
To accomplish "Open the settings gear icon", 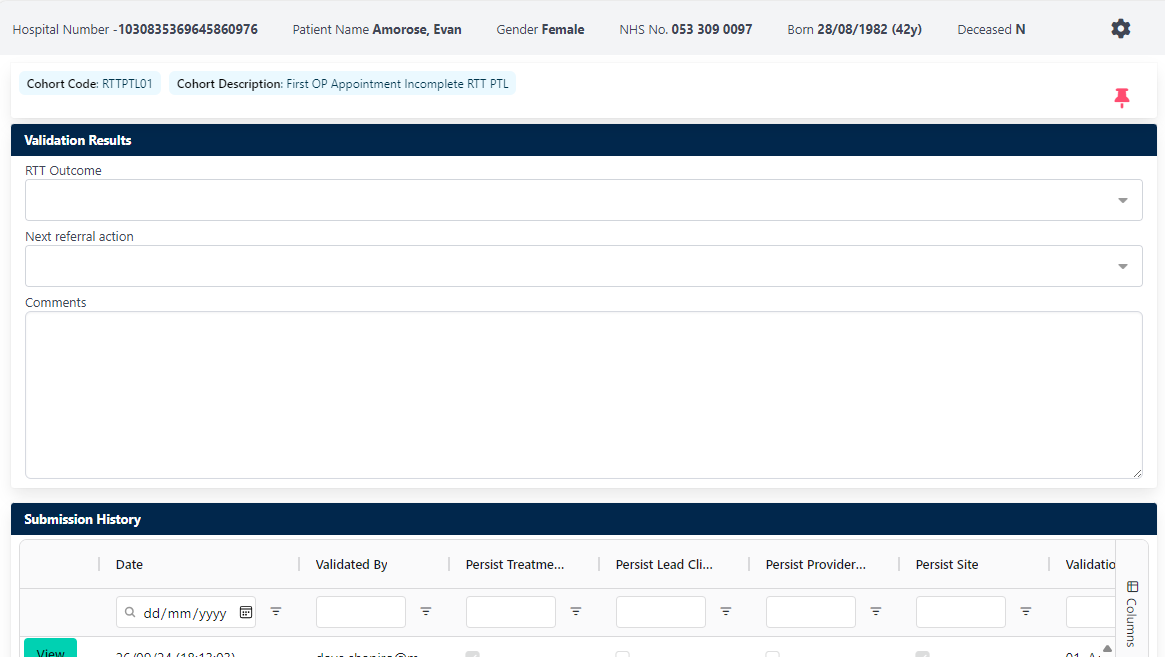I will [x=1120, y=29].
